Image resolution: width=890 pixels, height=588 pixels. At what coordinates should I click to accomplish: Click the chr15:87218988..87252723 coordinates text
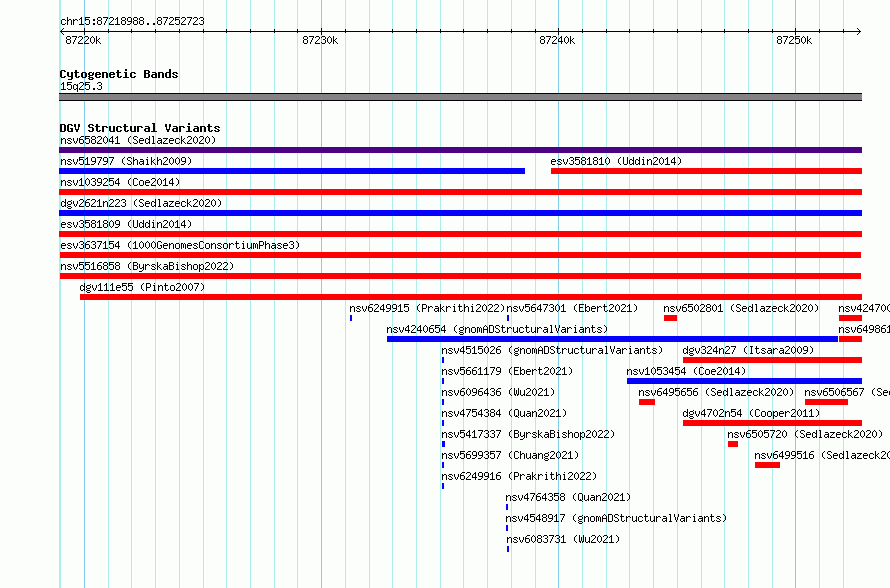point(132,21)
